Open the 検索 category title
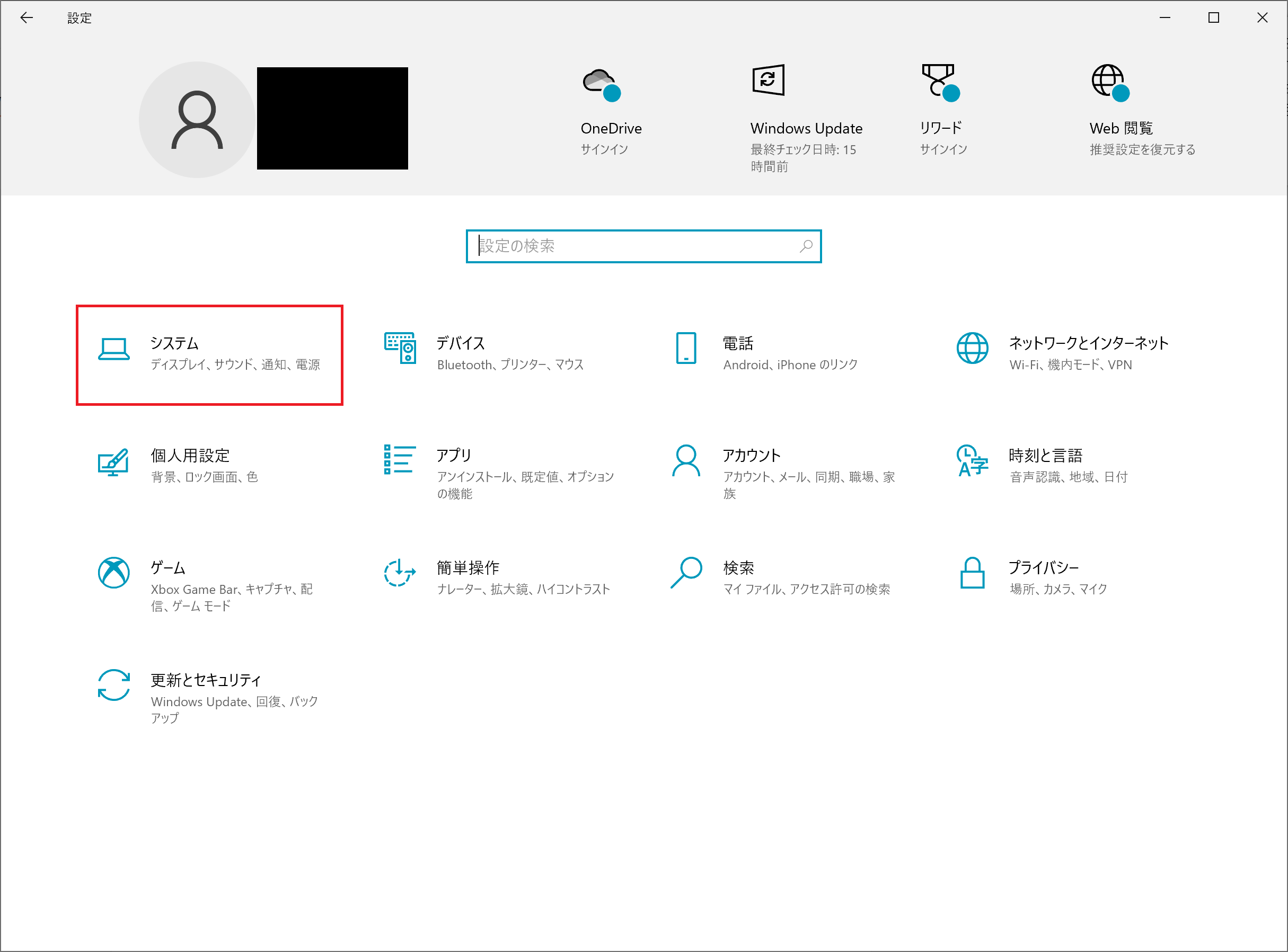The height and width of the screenshot is (952, 1288). (x=738, y=568)
